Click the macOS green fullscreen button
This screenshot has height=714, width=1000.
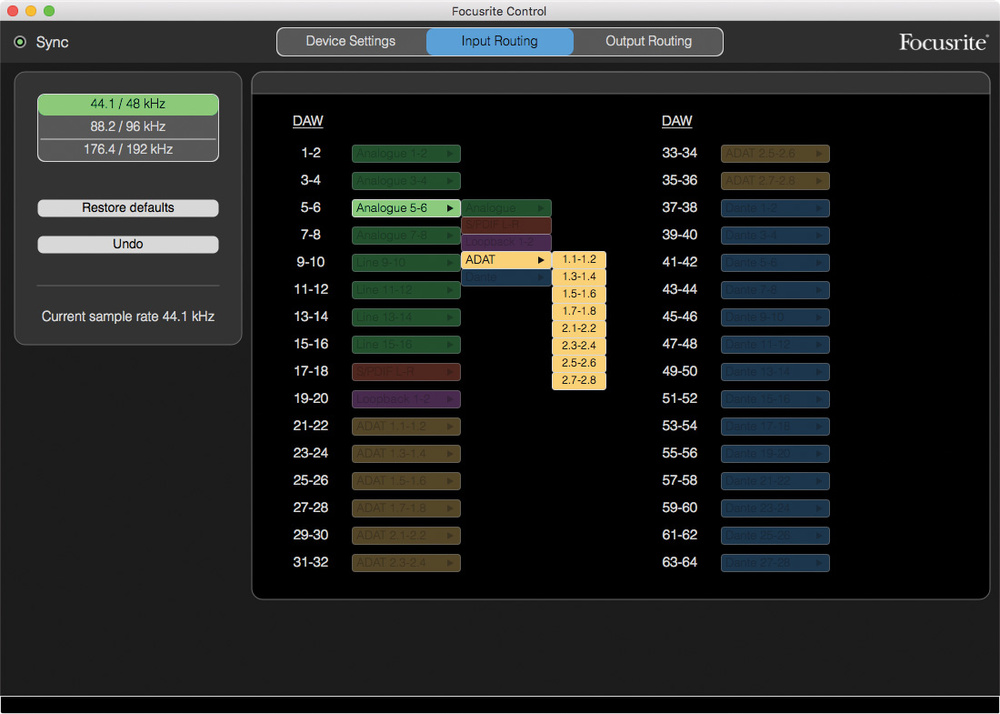[x=49, y=11]
